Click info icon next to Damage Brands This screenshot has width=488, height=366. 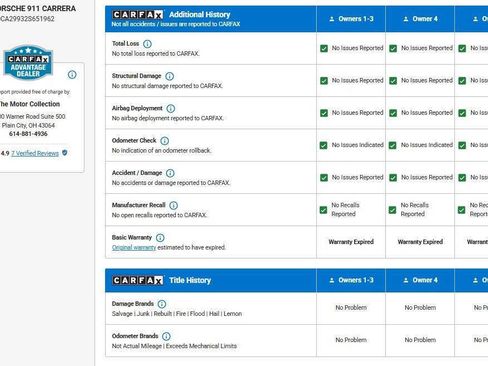(x=162, y=304)
